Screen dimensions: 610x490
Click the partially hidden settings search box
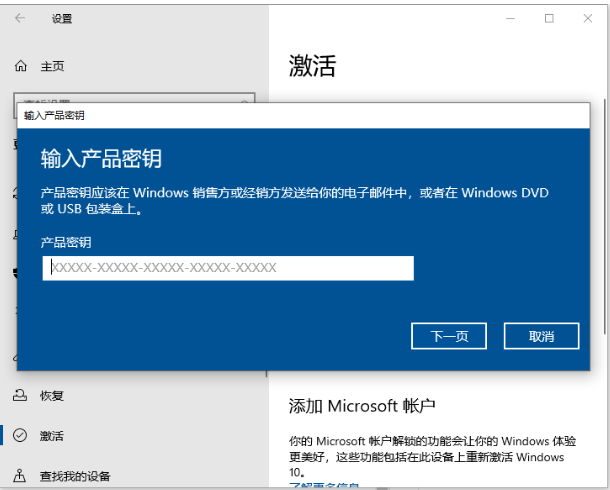point(135,99)
